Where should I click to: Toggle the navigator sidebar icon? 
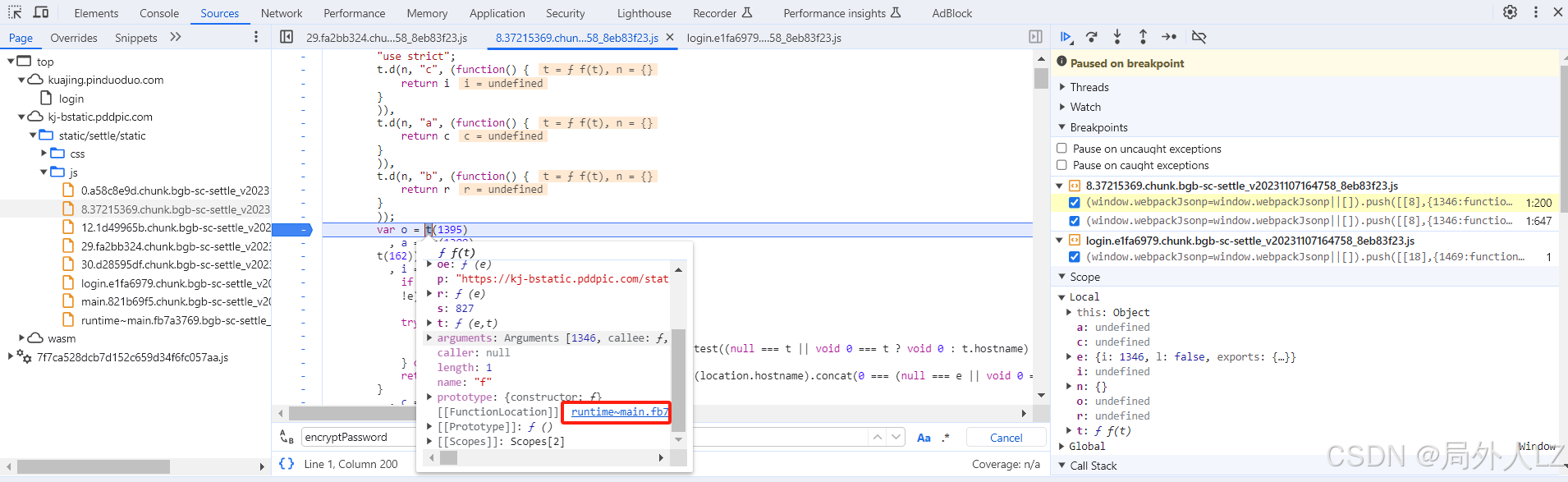click(x=287, y=37)
